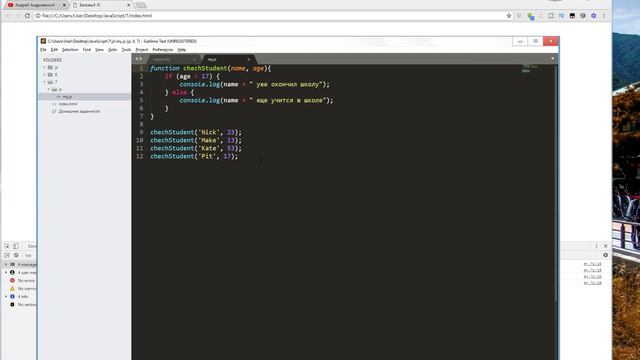Open a new Chrome tab
Viewport: 640px width, 360px height.
(141, 5)
